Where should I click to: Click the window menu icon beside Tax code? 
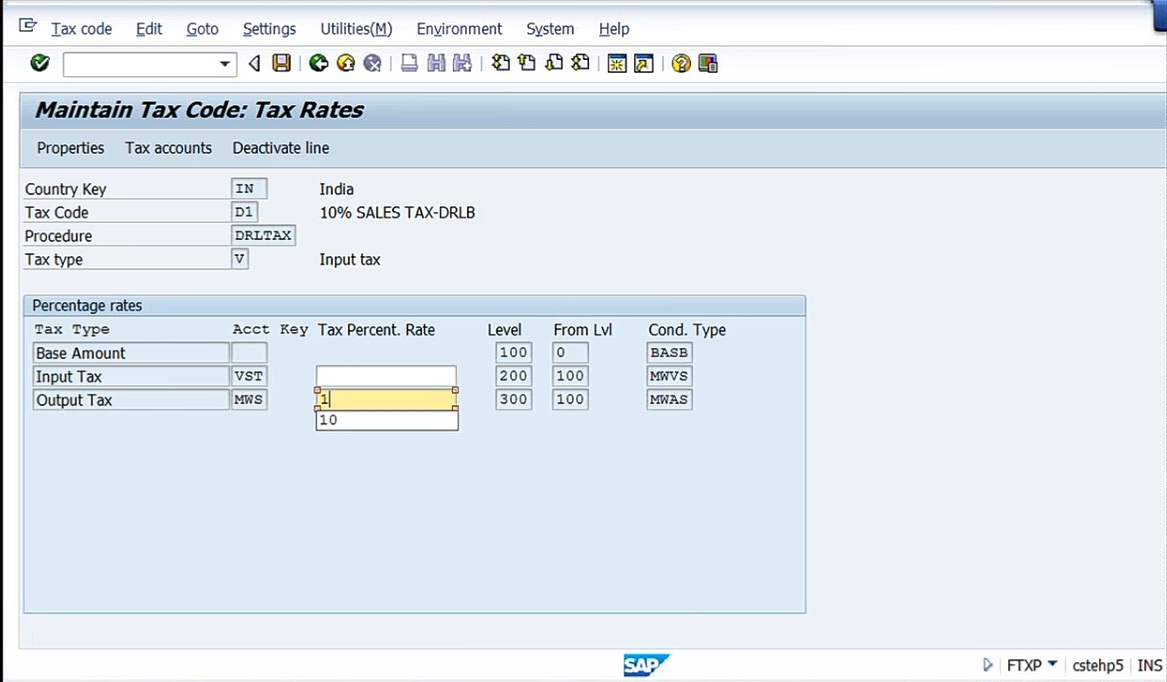28,26
